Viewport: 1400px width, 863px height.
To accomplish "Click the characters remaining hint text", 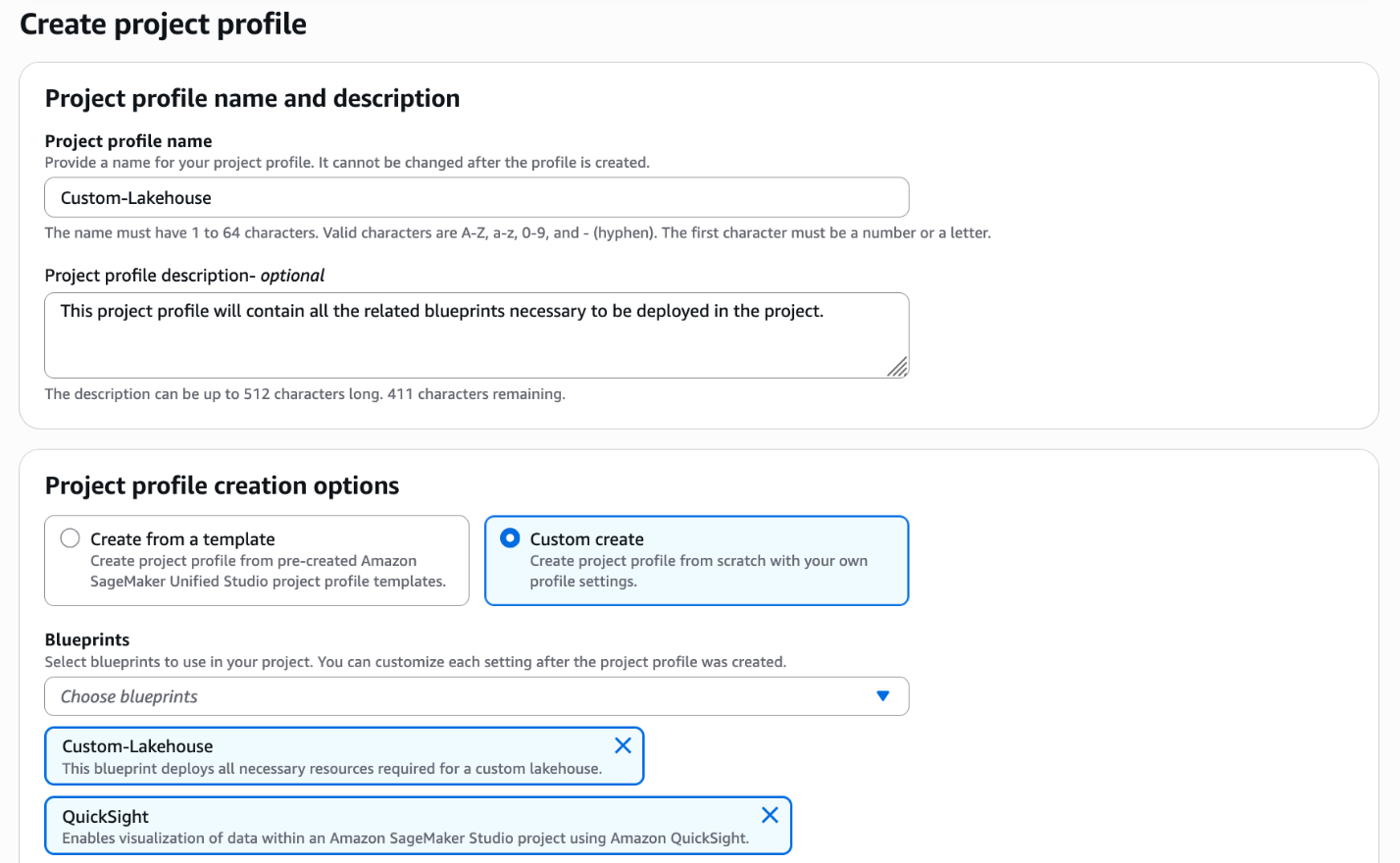I will 305,394.
